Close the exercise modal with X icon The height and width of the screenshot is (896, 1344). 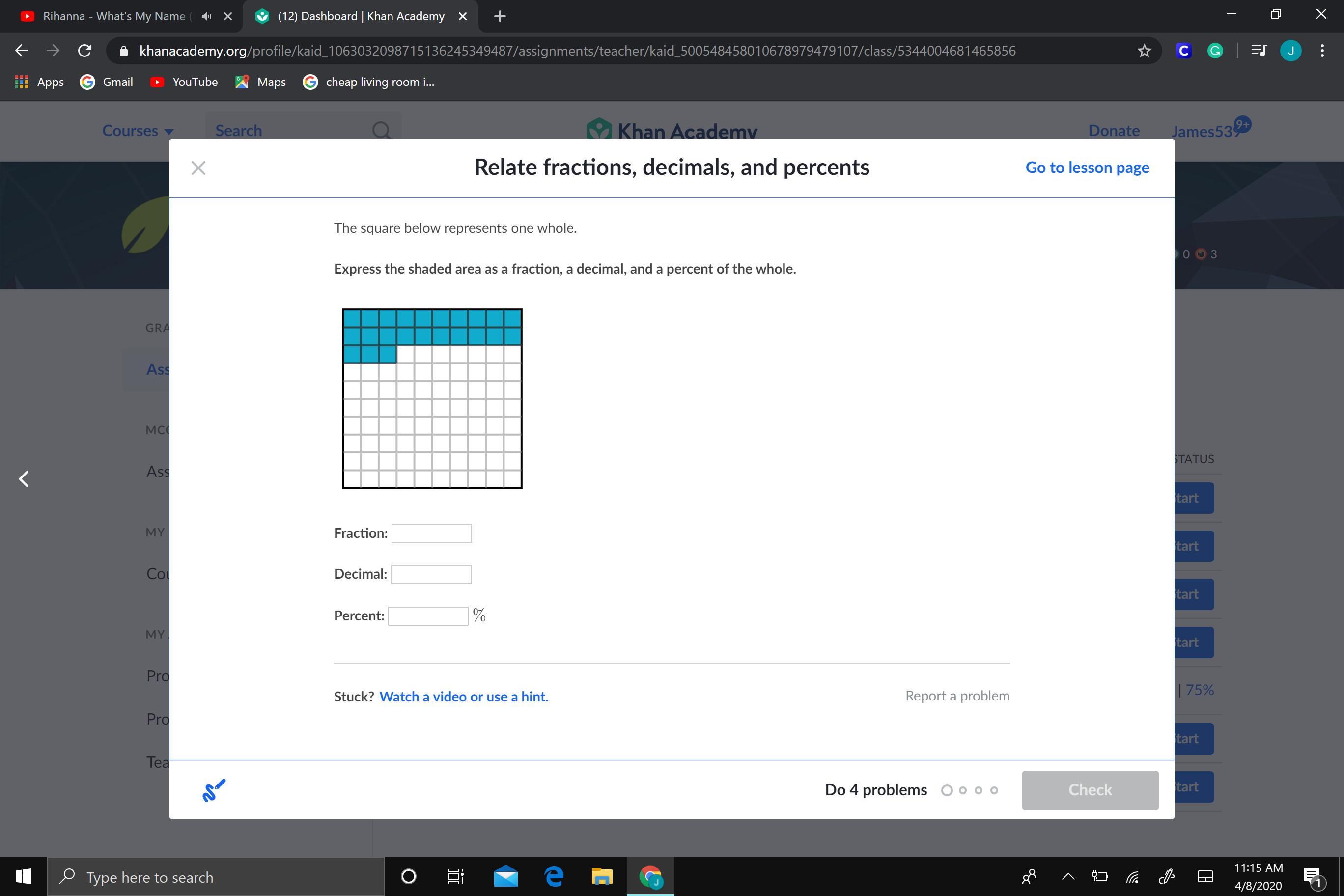pyautogui.click(x=198, y=168)
